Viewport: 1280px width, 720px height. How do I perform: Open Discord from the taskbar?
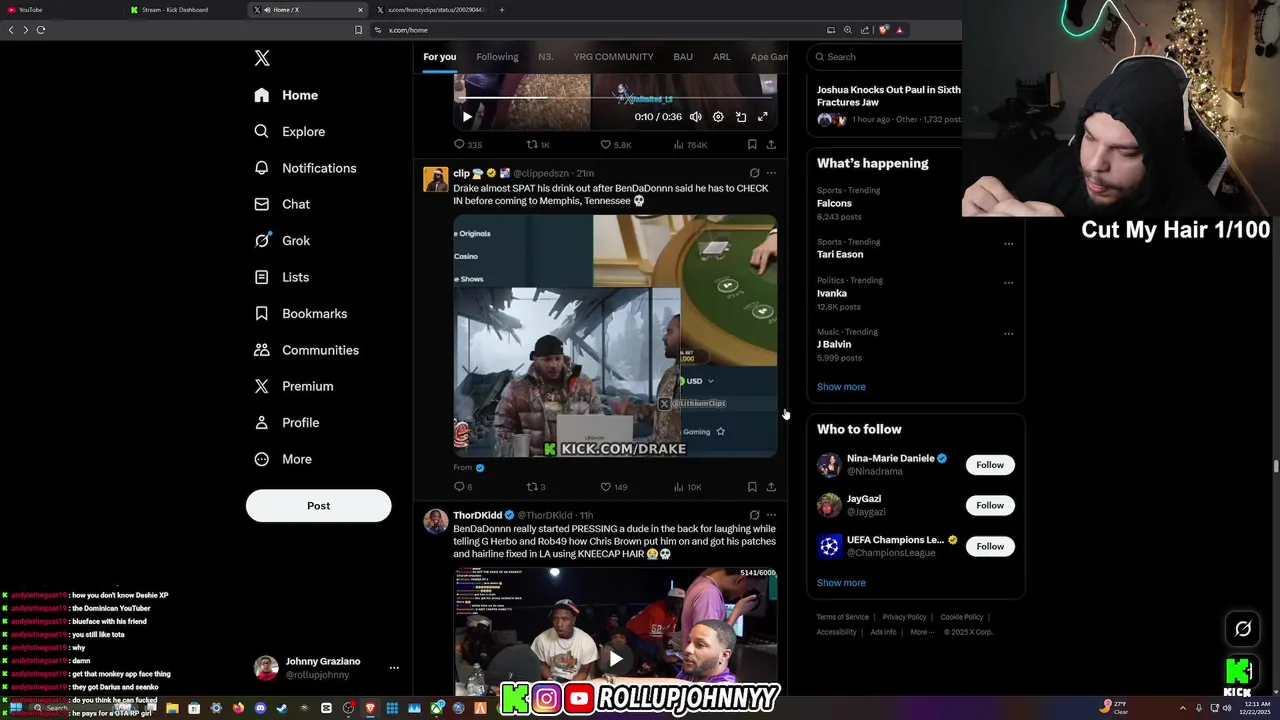(x=260, y=708)
